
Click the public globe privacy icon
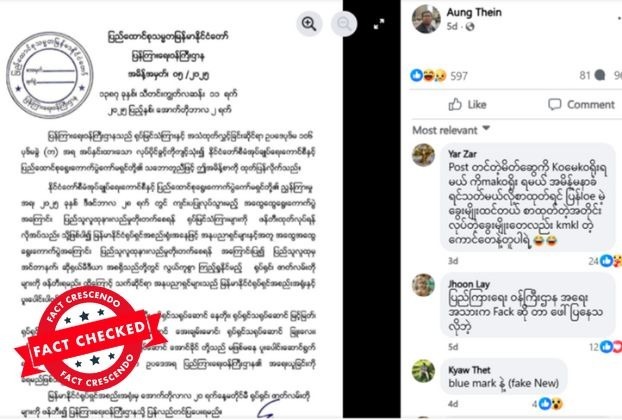click(x=470, y=27)
